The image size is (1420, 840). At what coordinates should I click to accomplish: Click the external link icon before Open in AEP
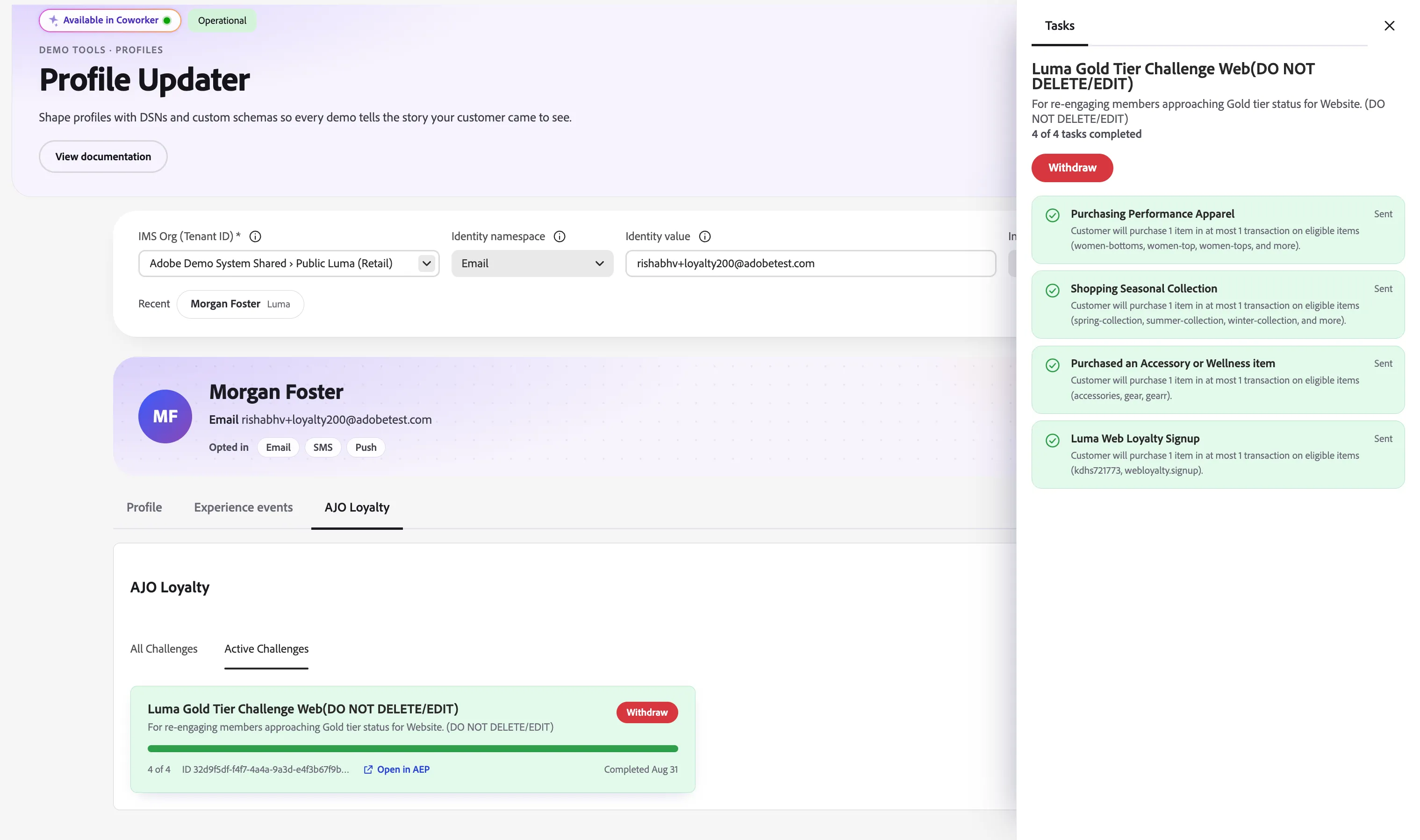(x=368, y=770)
